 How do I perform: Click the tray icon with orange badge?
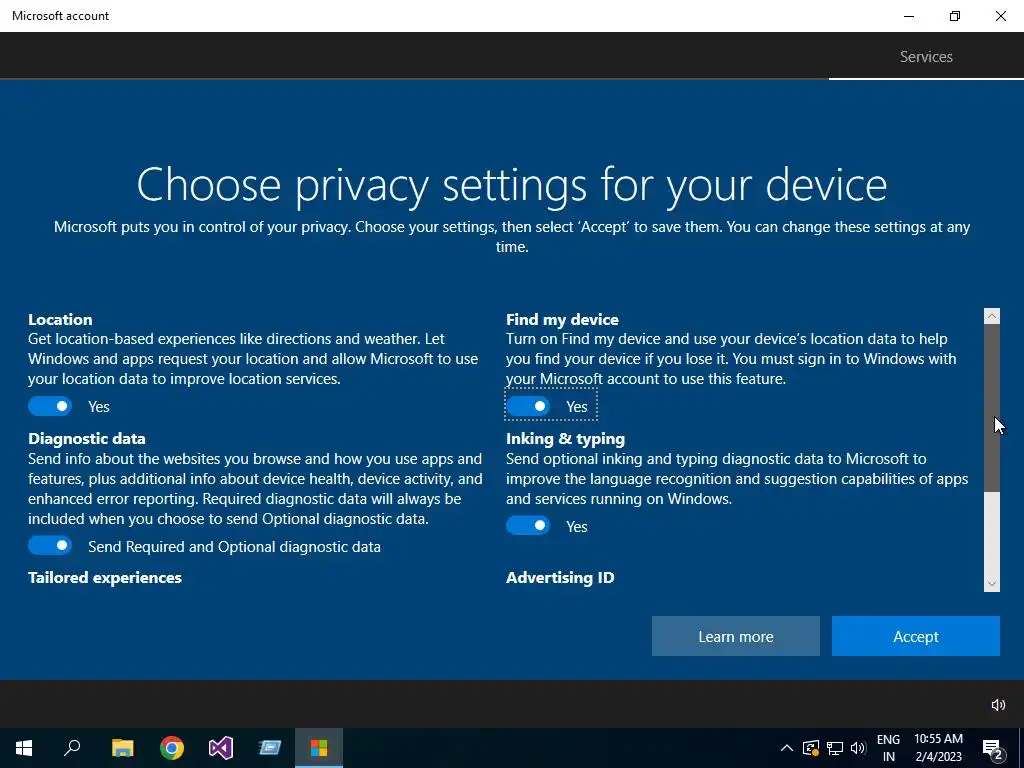click(810, 748)
